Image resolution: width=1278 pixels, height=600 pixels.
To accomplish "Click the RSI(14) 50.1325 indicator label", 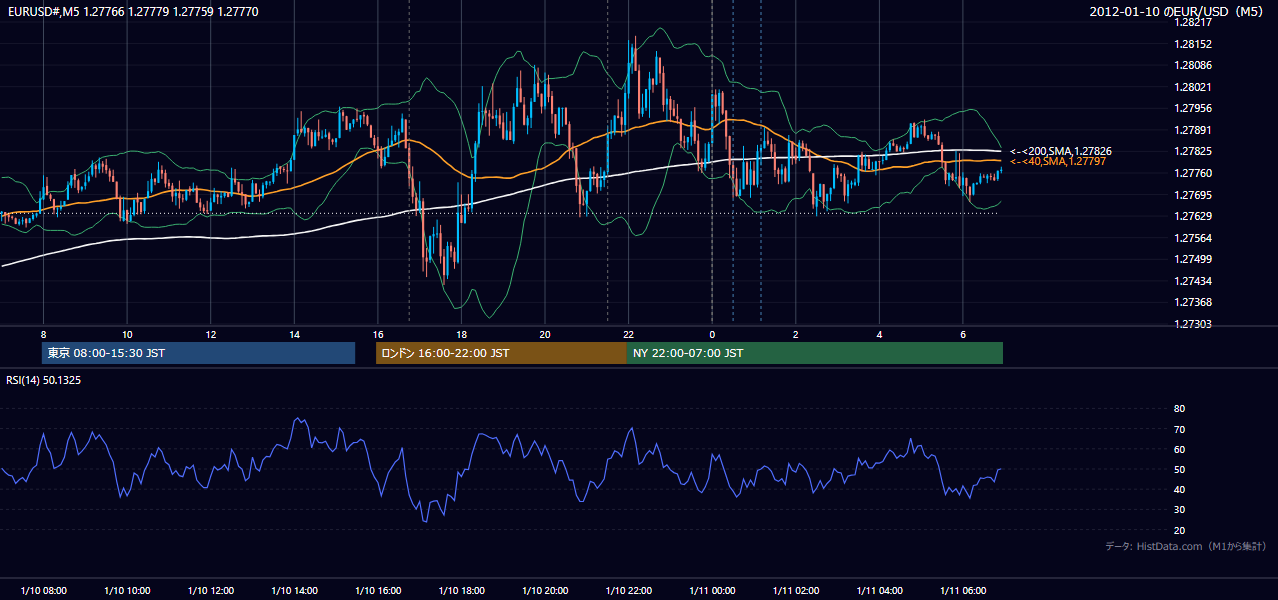I will tap(44, 380).
